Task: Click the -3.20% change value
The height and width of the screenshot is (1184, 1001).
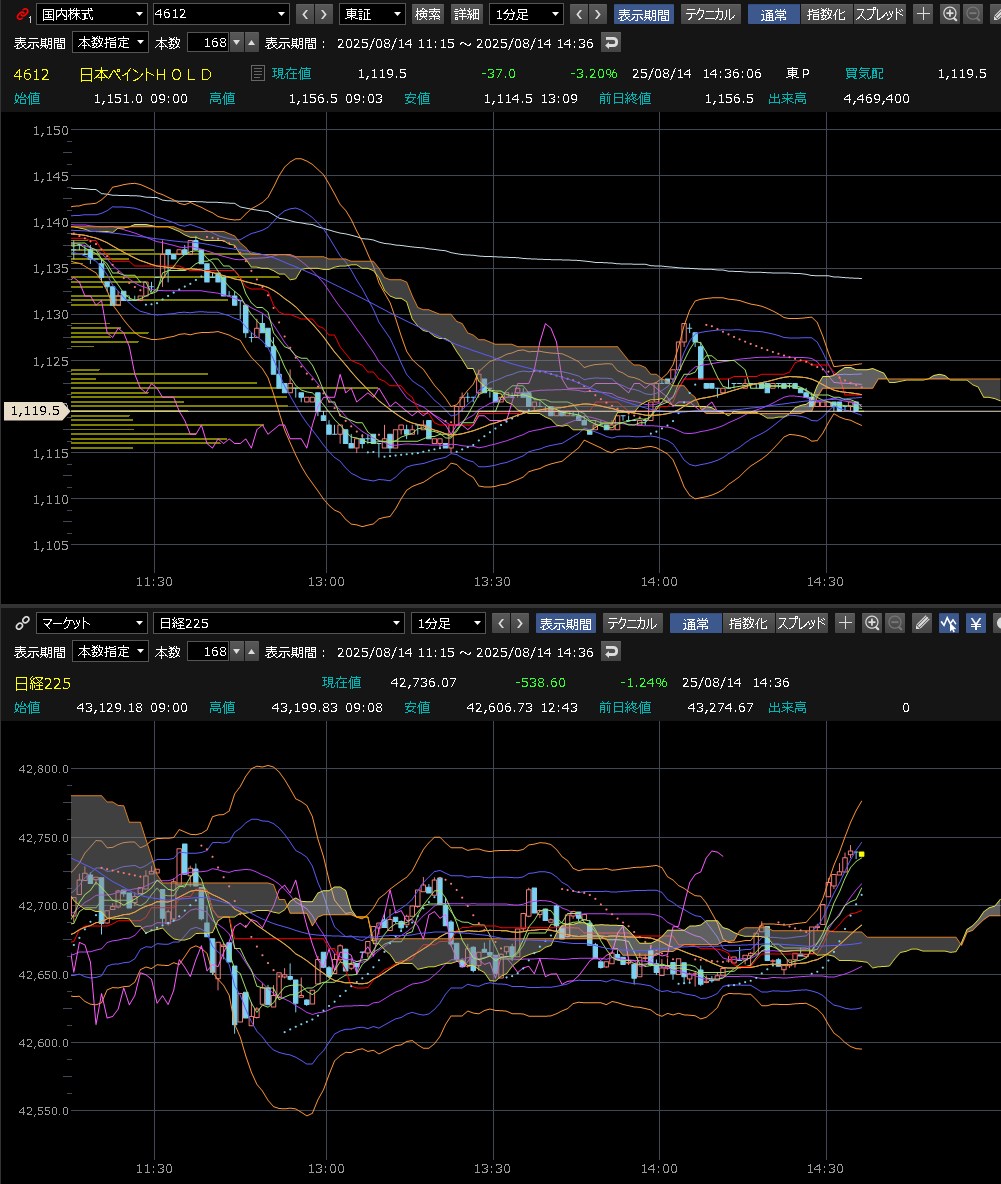Action: point(593,74)
